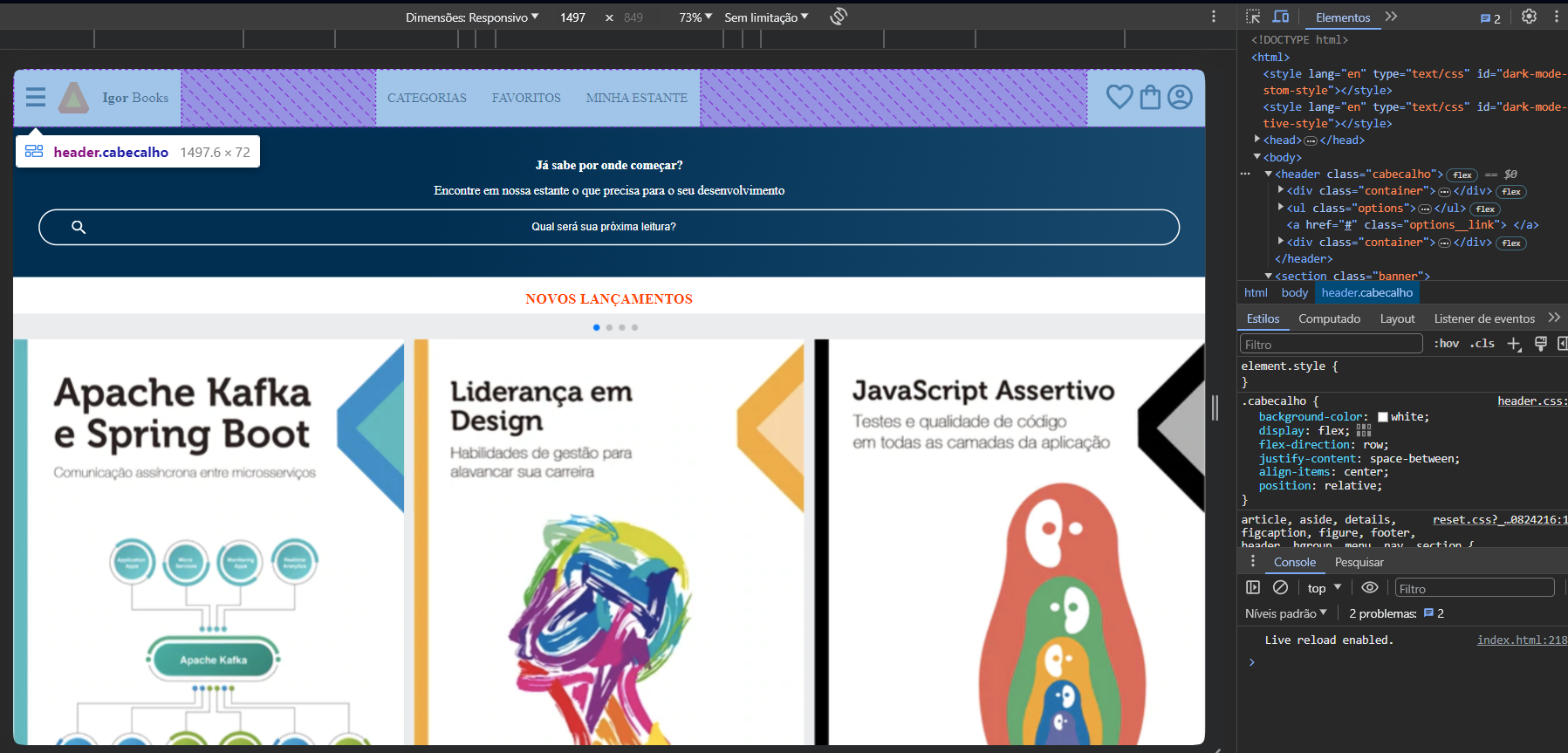Viewport: 1568px width, 753px height.
Task: Click the console Filtro input field
Action: point(1475,588)
